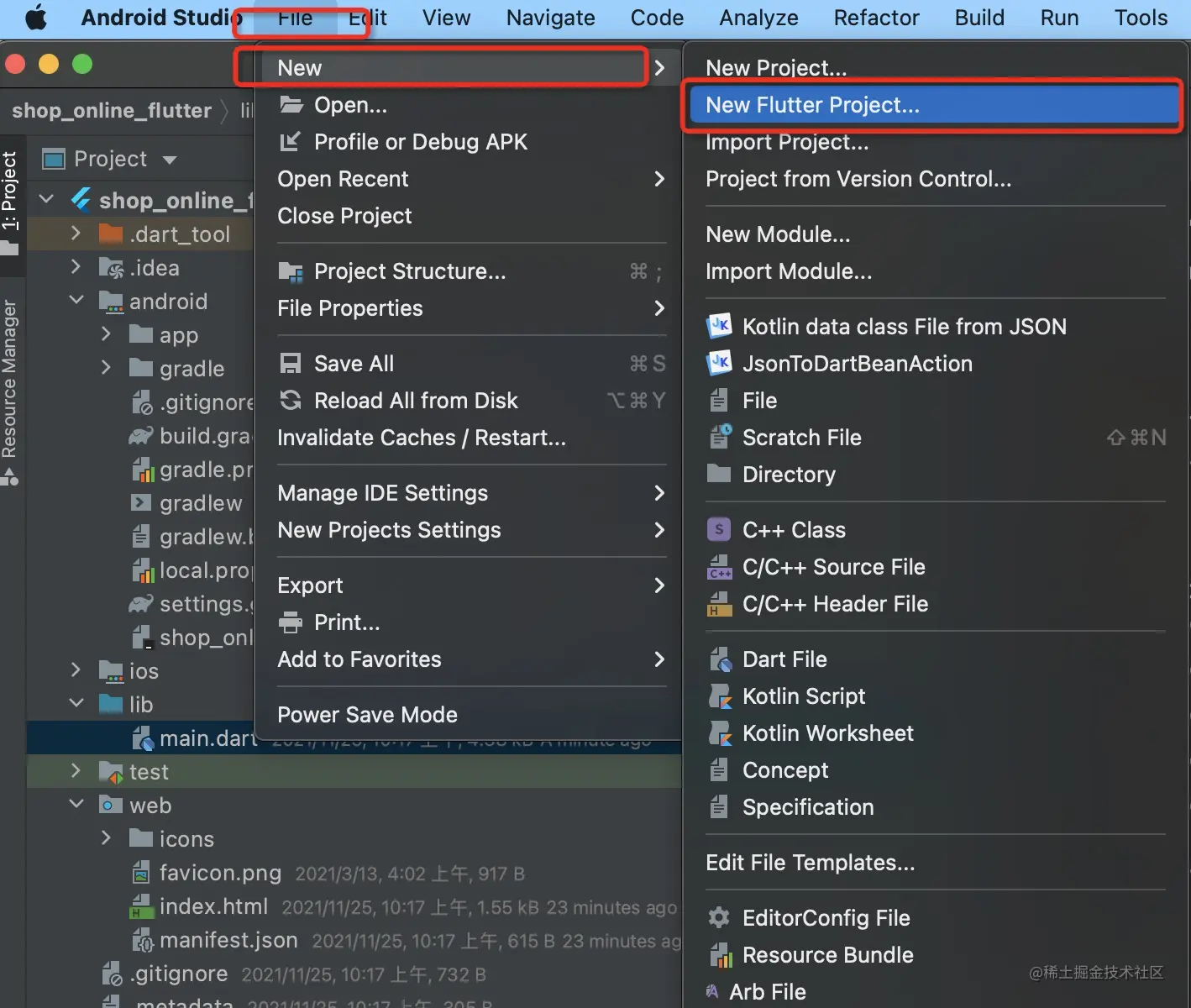Expand the test folder

[x=76, y=771]
